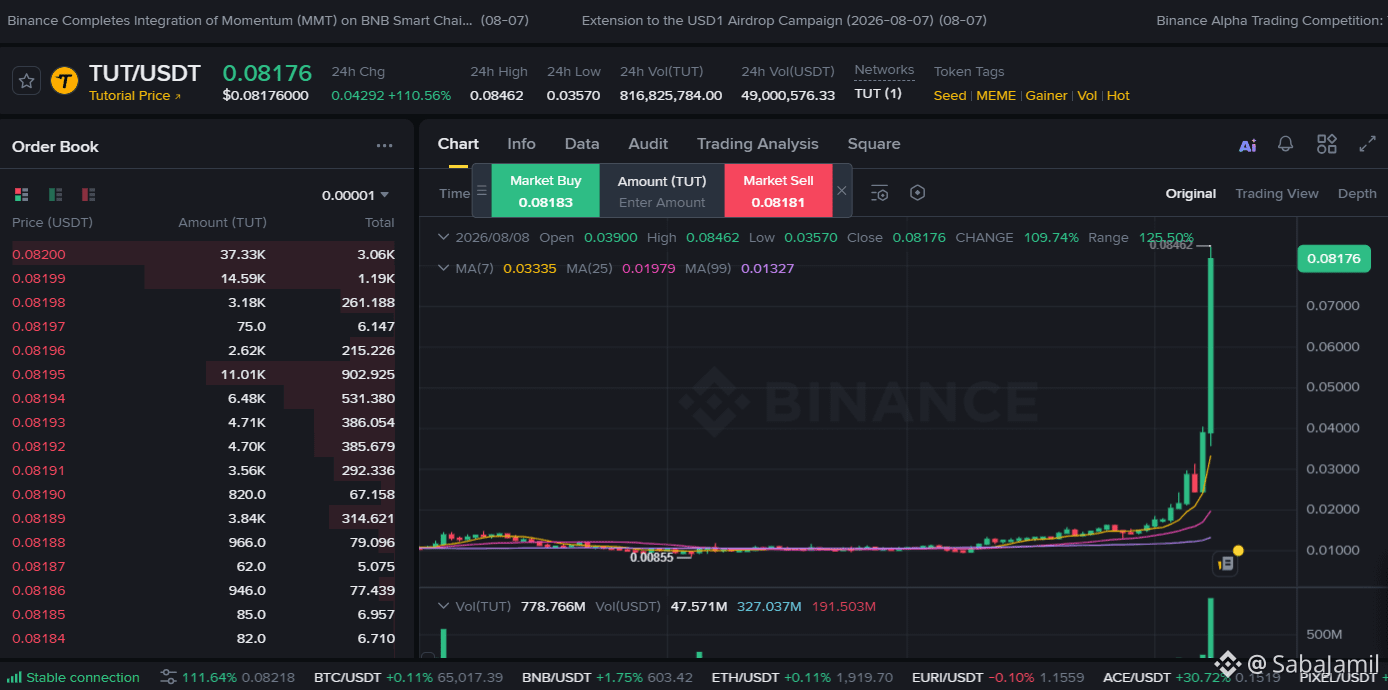Viewport: 1388px width, 690px height.
Task: Open the Binance Alpha Trading Competition announcement
Action: point(1271,20)
